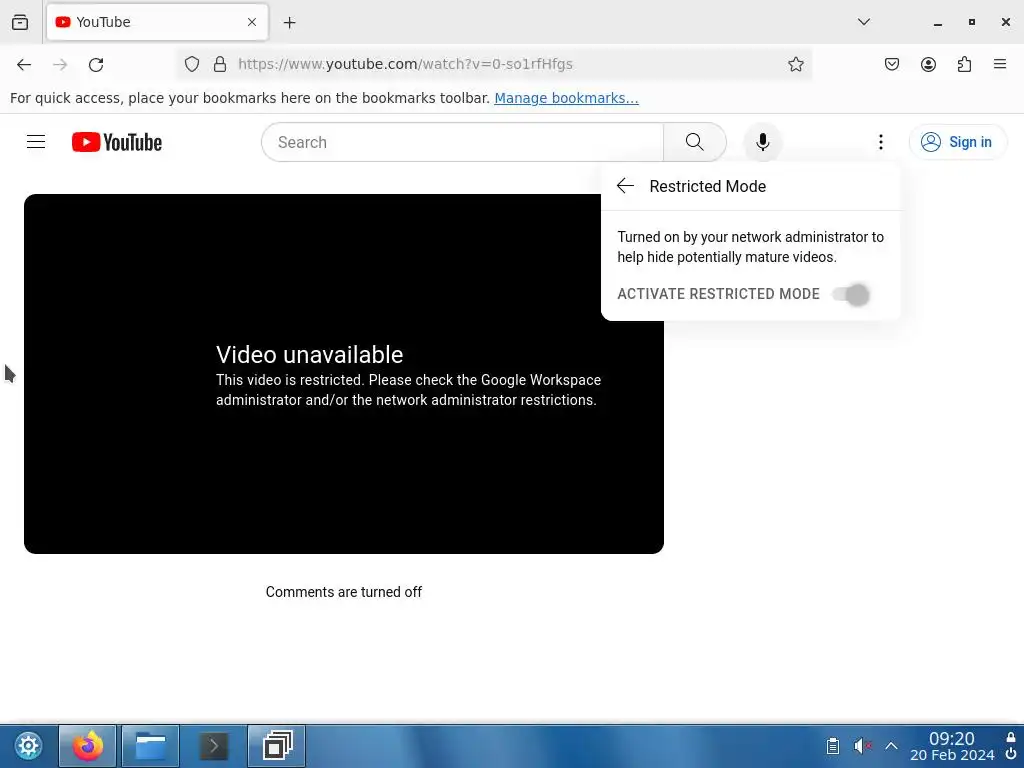Viewport: 1024px width, 768px height.
Task: Bookmark this page with the star
Action: click(x=795, y=64)
